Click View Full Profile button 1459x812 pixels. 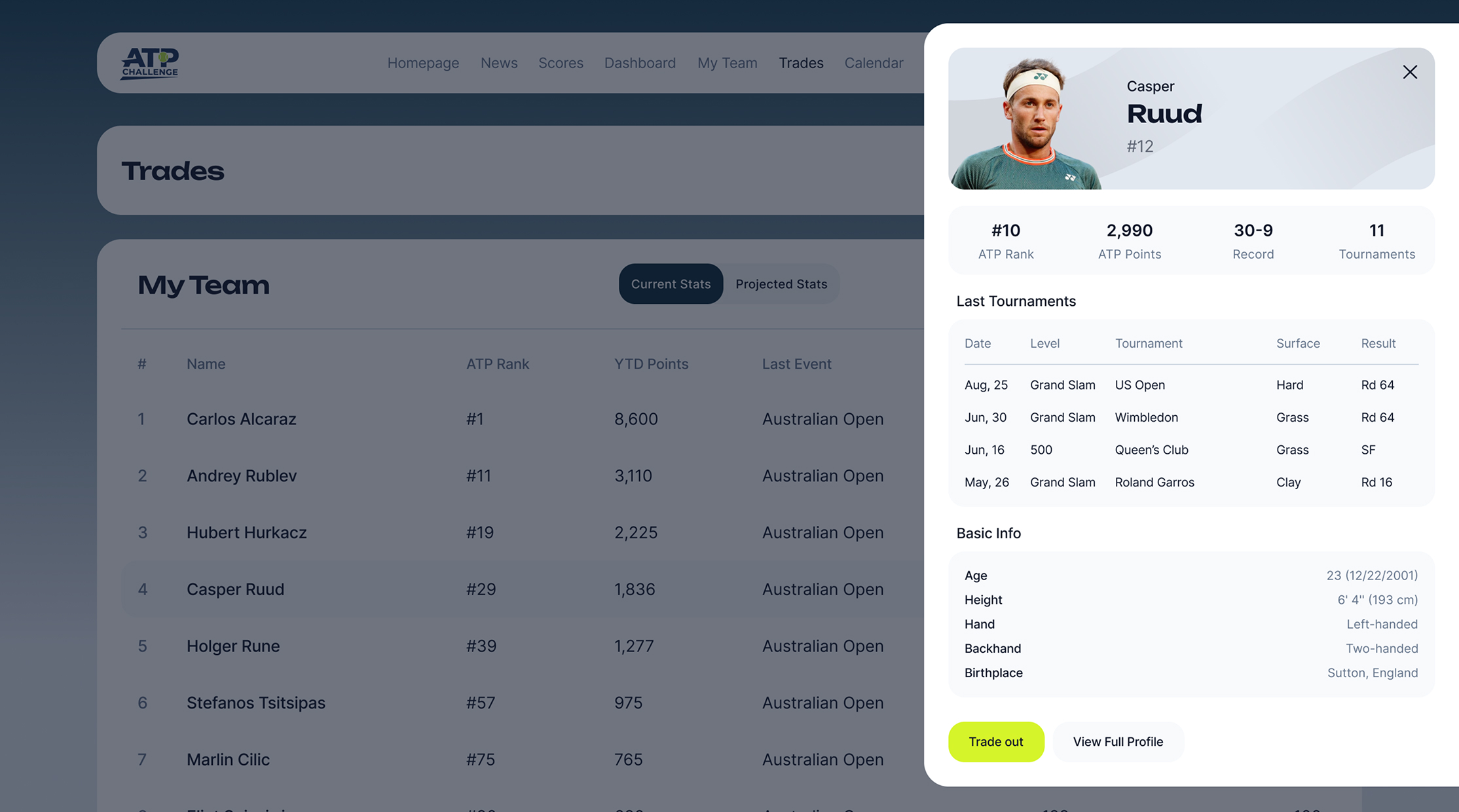pyautogui.click(x=1118, y=742)
